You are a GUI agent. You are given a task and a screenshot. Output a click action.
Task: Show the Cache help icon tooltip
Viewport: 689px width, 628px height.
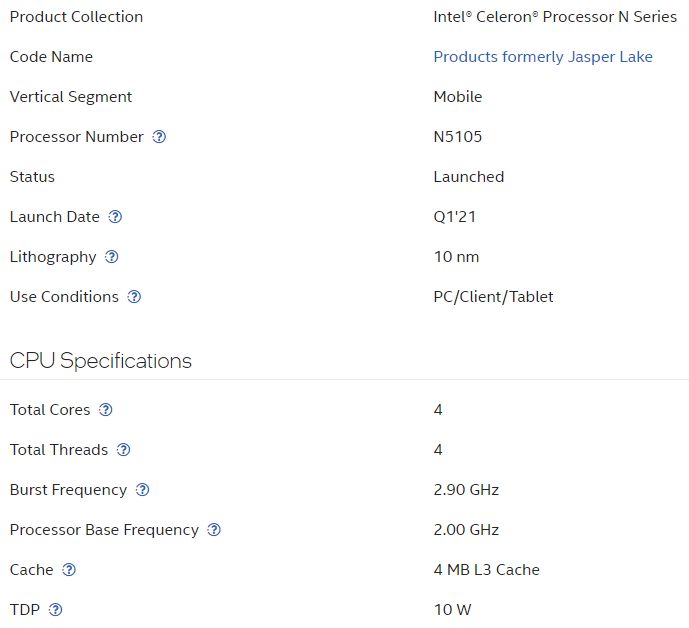69,570
